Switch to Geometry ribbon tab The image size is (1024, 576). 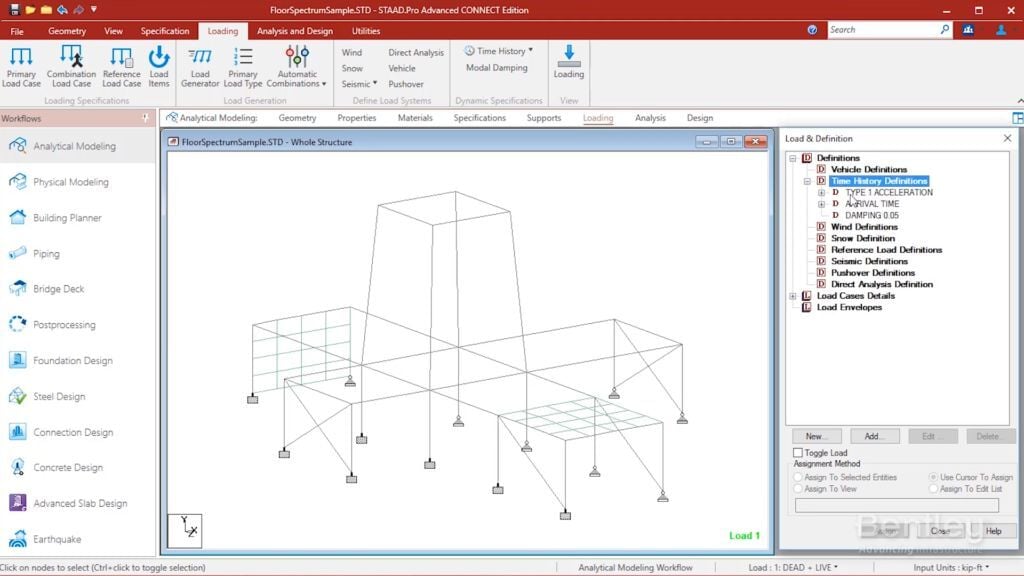coord(67,31)
